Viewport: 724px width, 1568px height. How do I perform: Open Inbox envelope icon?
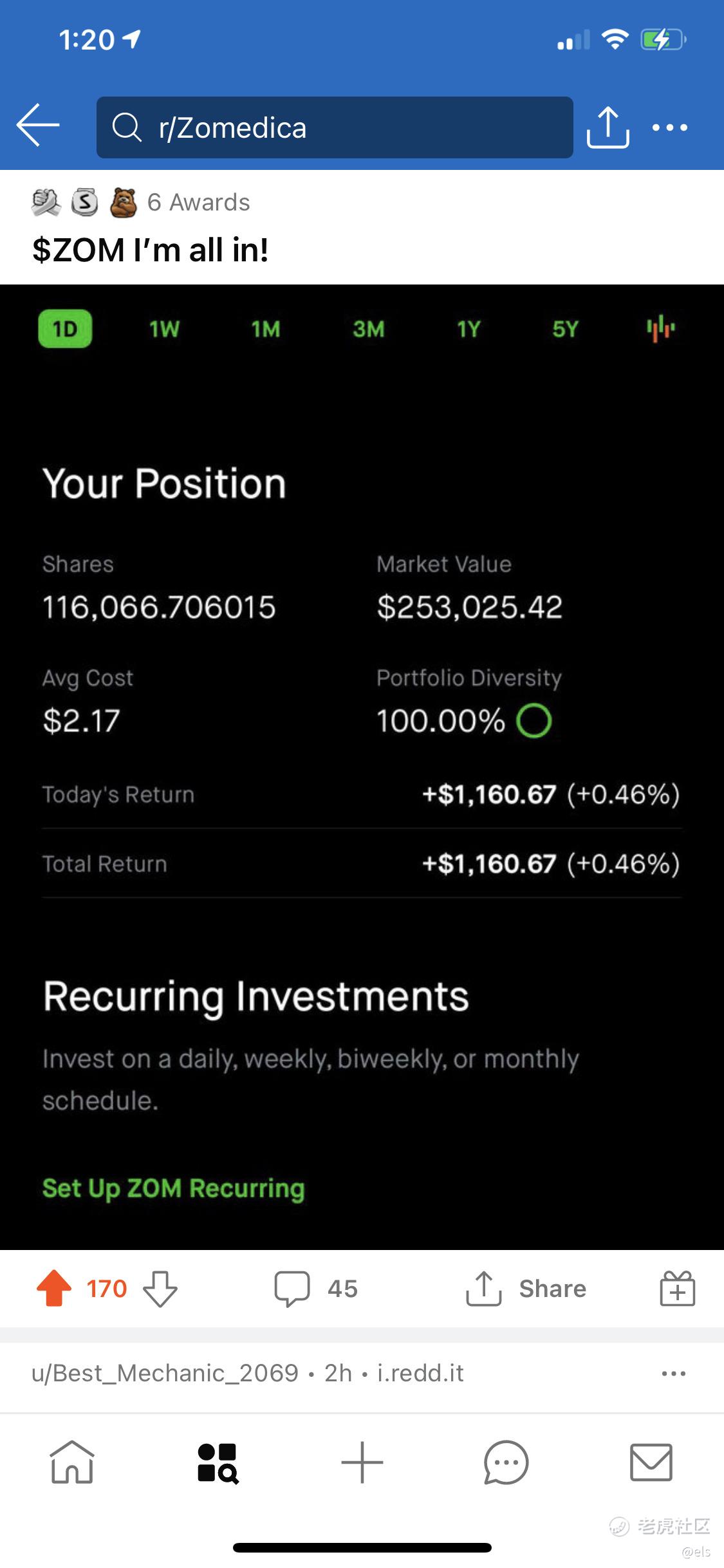pyautogui.click(x=651, y=1462)
